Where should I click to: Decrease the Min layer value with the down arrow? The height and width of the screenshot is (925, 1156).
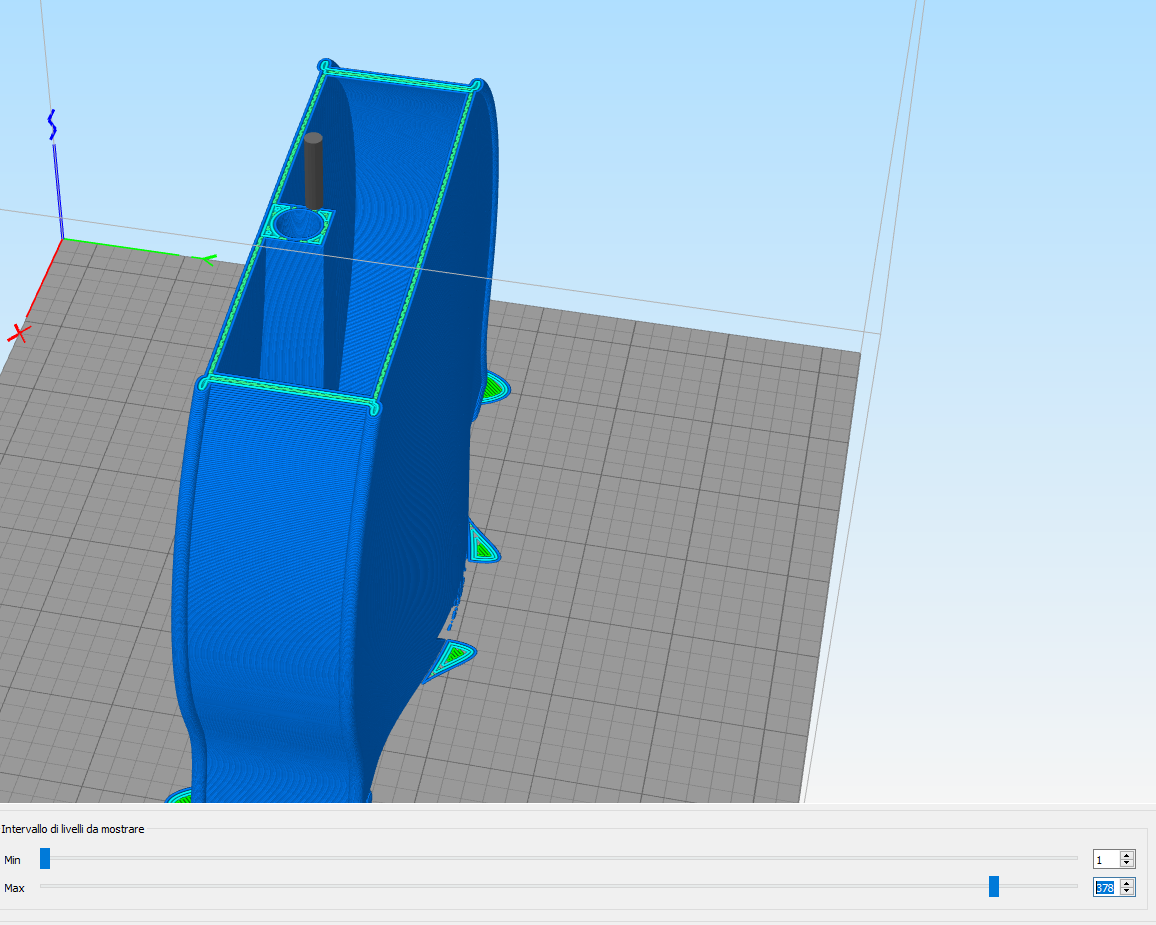1127,863
